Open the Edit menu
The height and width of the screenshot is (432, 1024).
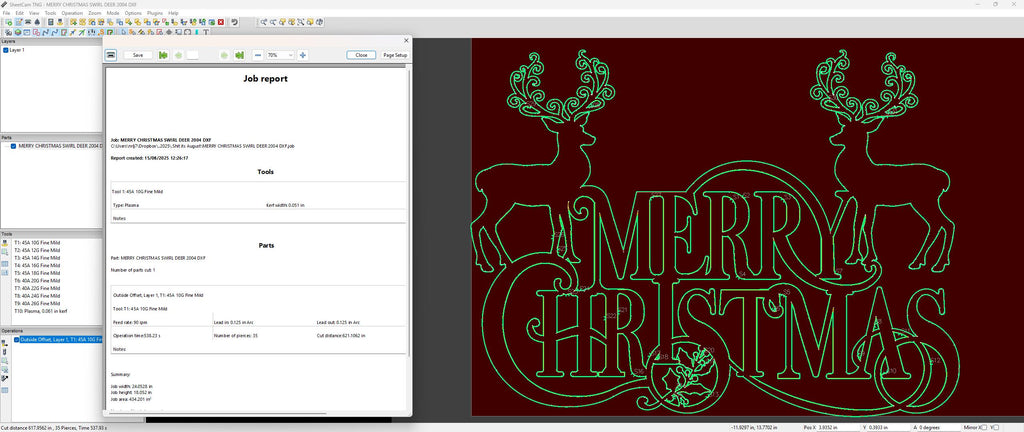pos(20,13)
